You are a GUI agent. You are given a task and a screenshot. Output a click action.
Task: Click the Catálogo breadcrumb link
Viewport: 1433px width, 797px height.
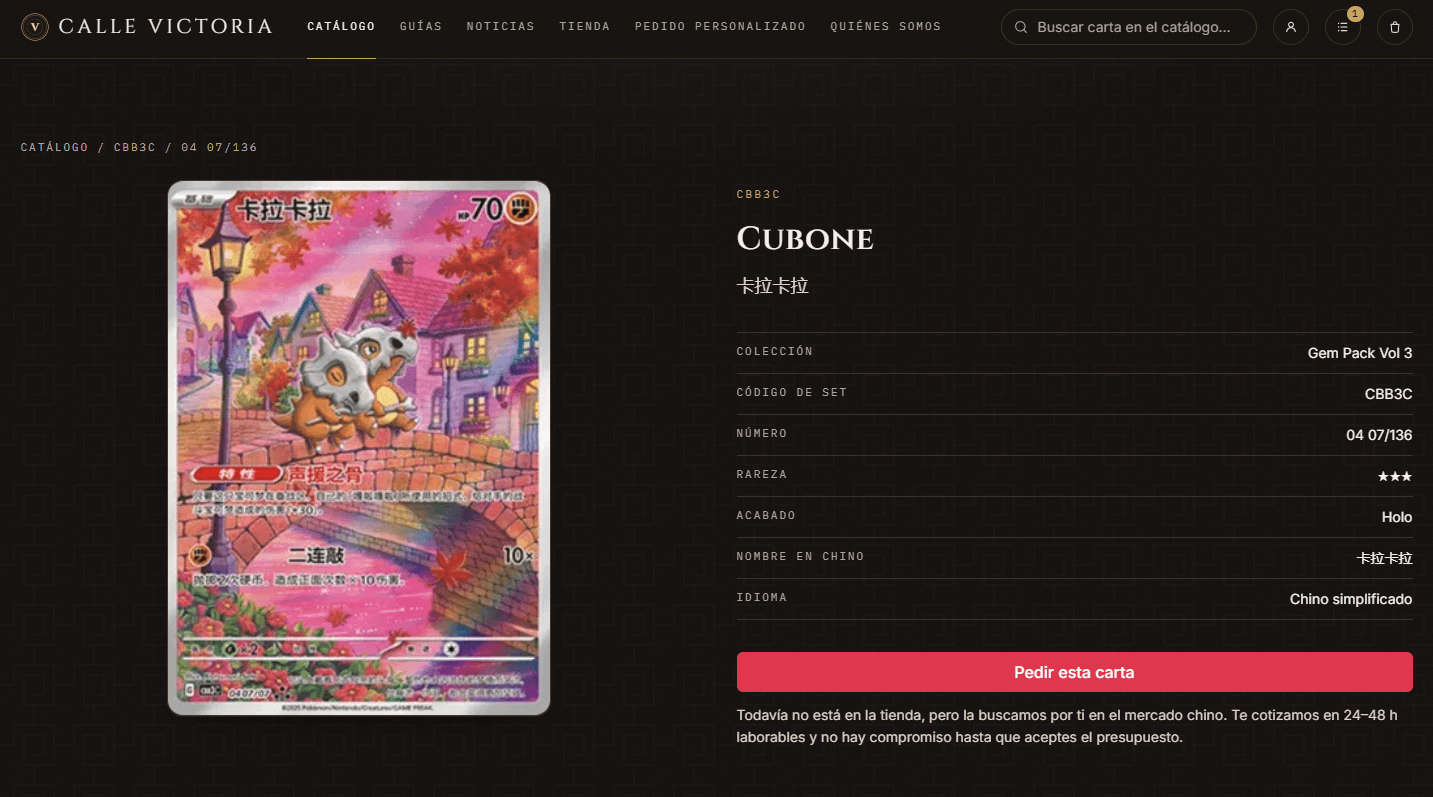point(55,147)
